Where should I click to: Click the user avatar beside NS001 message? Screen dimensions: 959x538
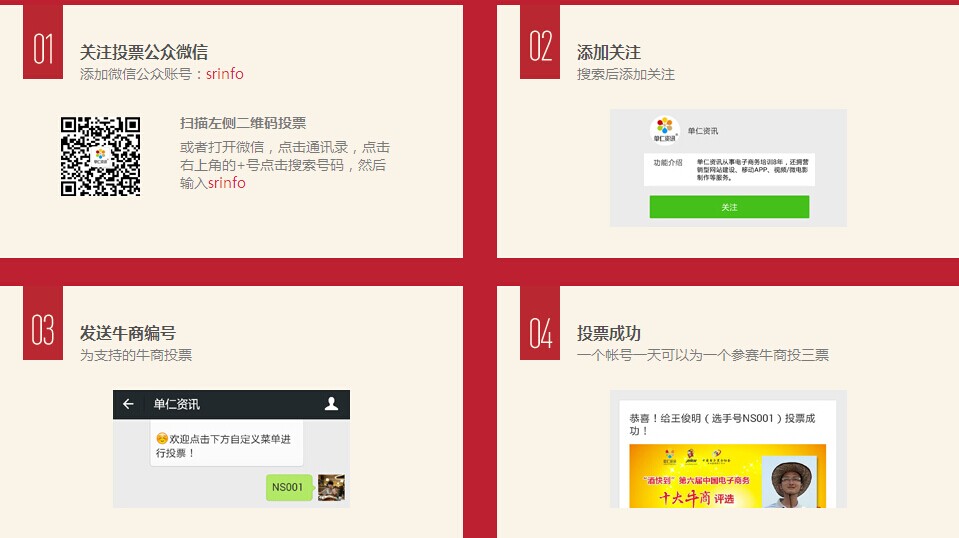tap(331, 488)
